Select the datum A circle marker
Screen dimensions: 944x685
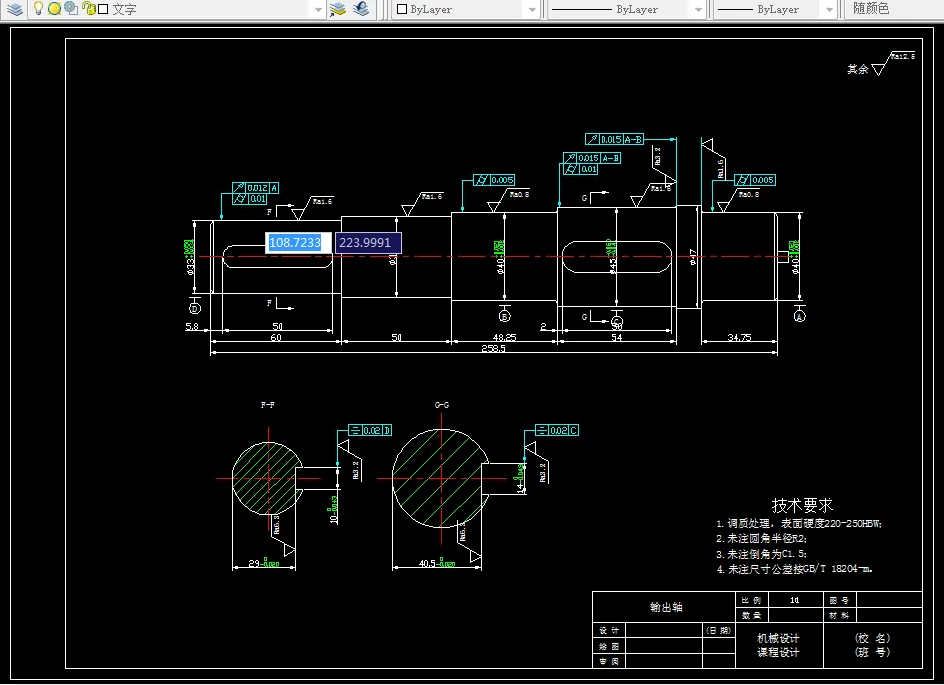(x=800, y=315)
